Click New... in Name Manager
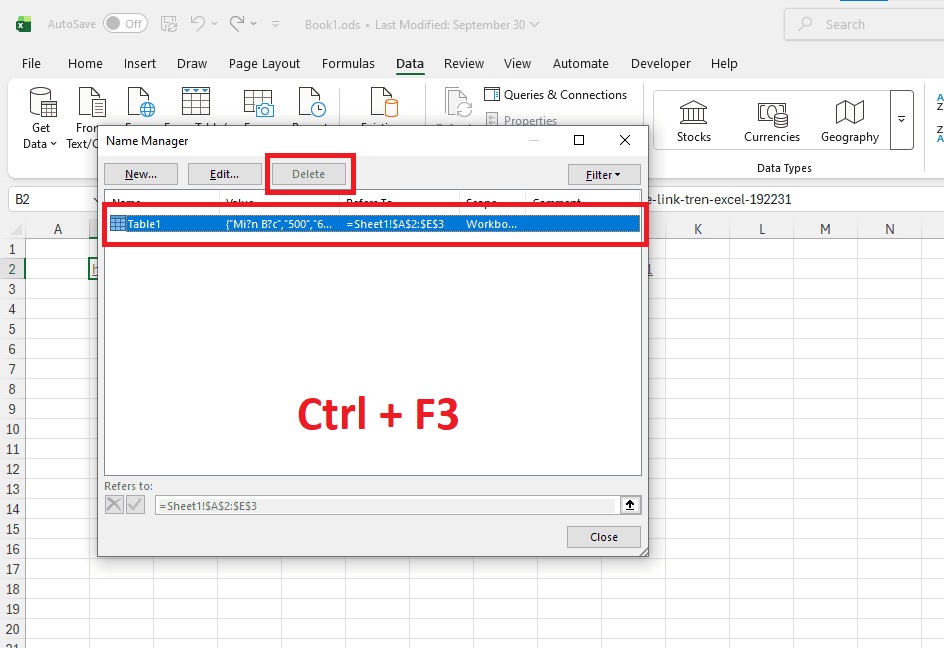The width and height of the screenshot is (944, 648). [x=141, y=174]
